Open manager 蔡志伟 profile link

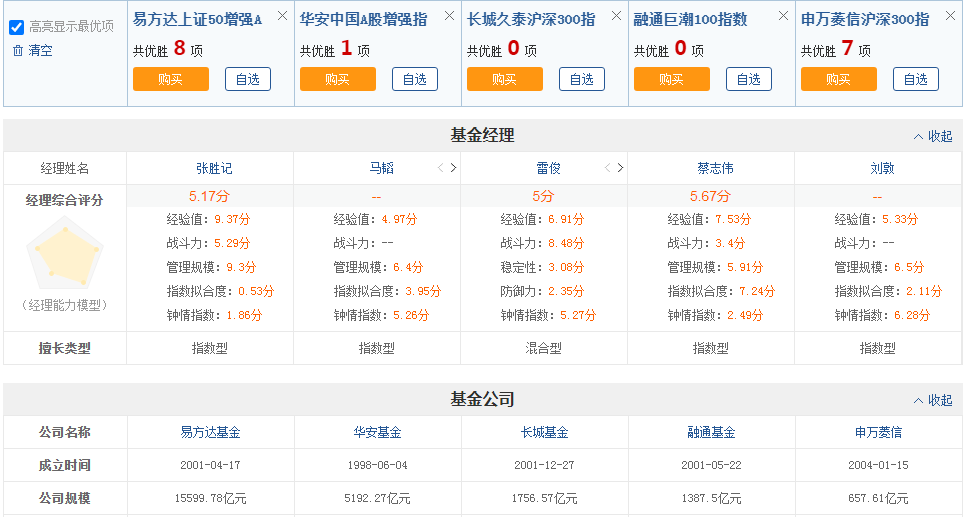[x=715, y=168]
